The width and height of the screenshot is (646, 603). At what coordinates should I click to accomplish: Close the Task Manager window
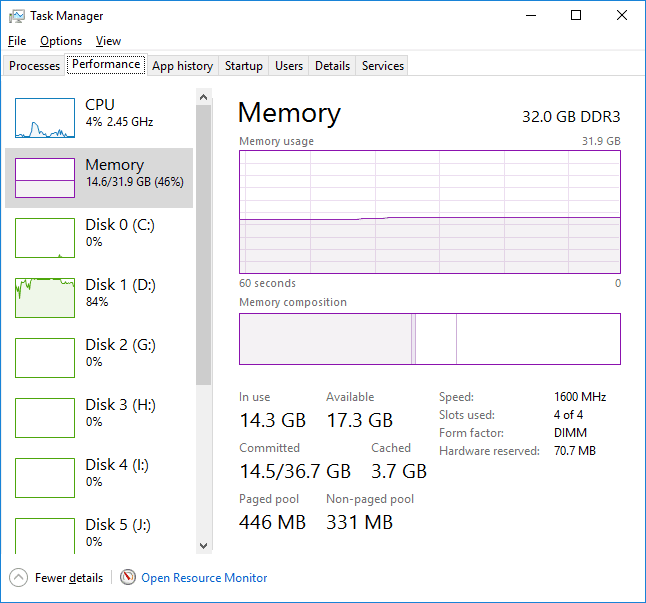[622, 16]
